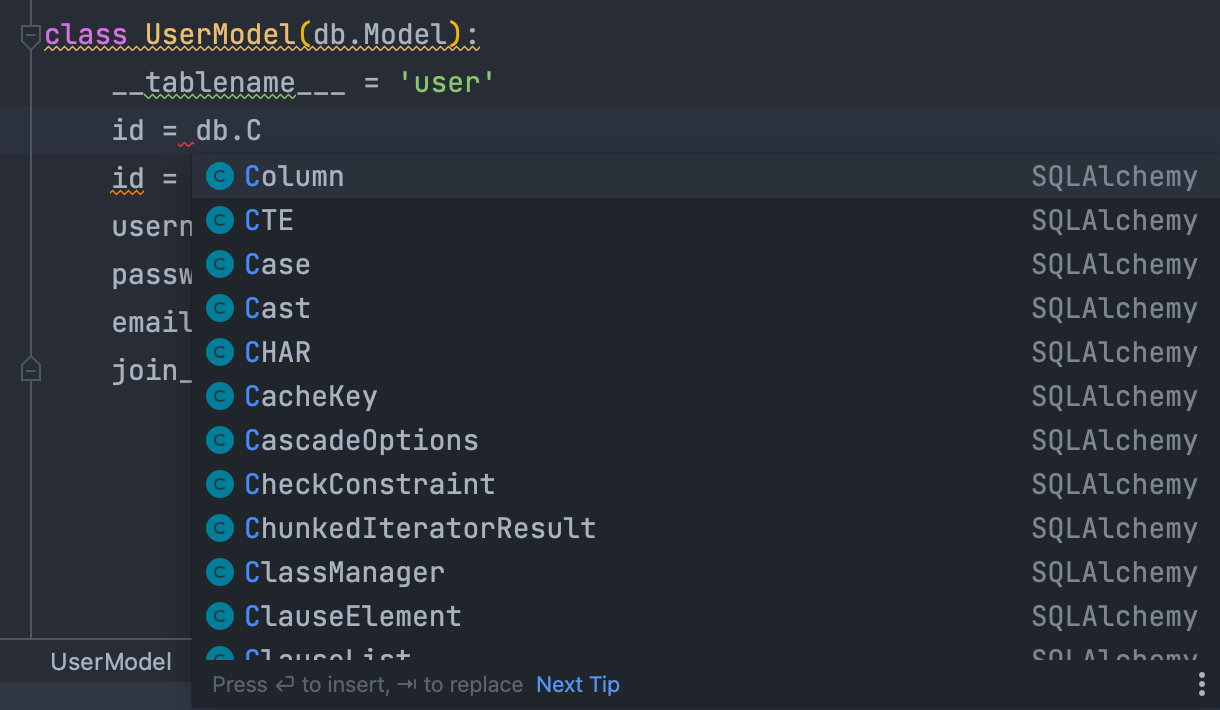
Task: Choose the CheckConstraint completion entry
Action: 369,484
